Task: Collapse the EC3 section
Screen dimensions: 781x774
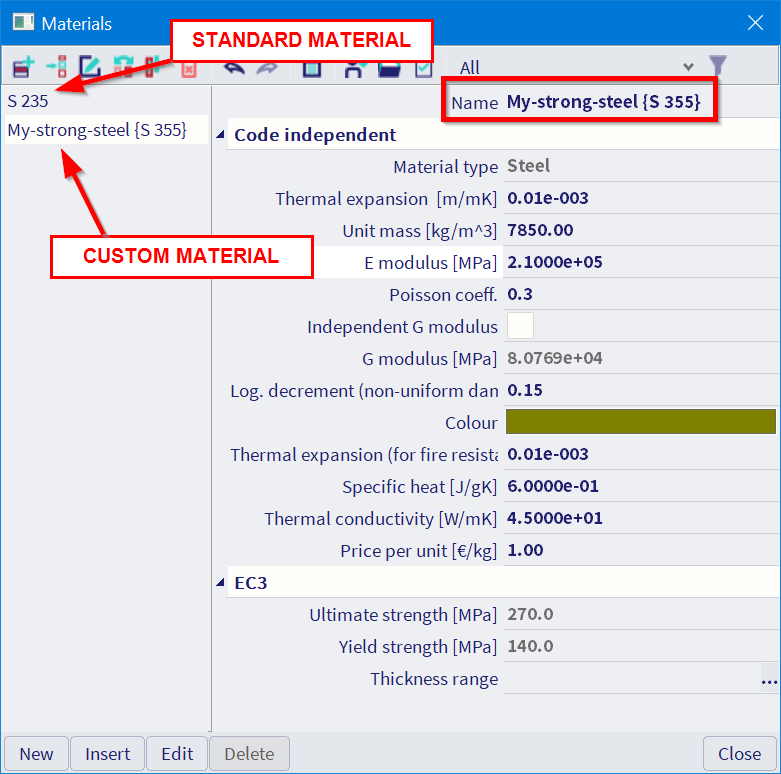Action: [x=221, y=583]
